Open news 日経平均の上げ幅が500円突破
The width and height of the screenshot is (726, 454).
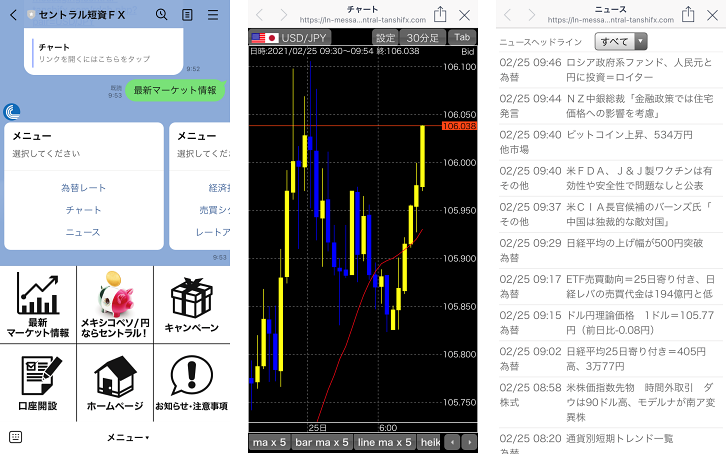[x=611, y=250]
